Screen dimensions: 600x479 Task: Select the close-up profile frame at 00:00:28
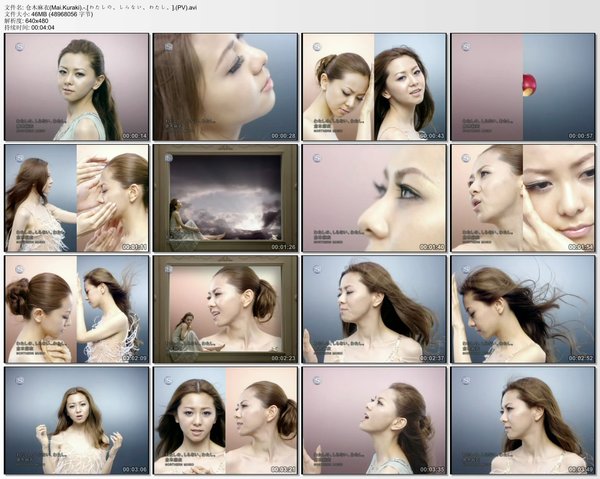coord(225,87)
